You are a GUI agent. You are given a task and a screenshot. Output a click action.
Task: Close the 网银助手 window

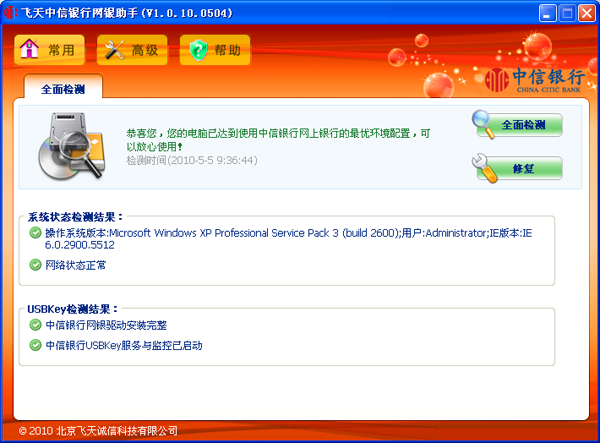pyautogui.click(x=587, y=13)
